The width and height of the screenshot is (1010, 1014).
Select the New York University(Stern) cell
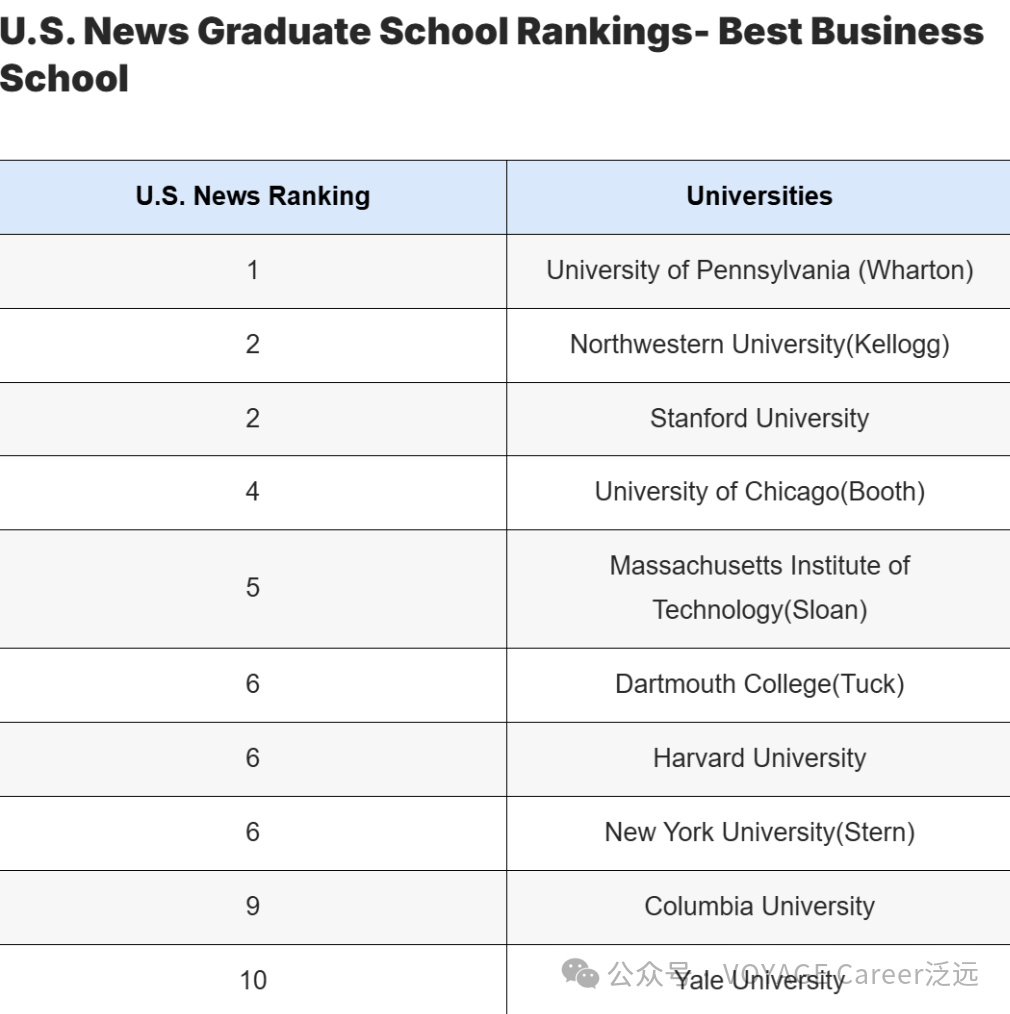pyautogui.click(x=759, y=832)
